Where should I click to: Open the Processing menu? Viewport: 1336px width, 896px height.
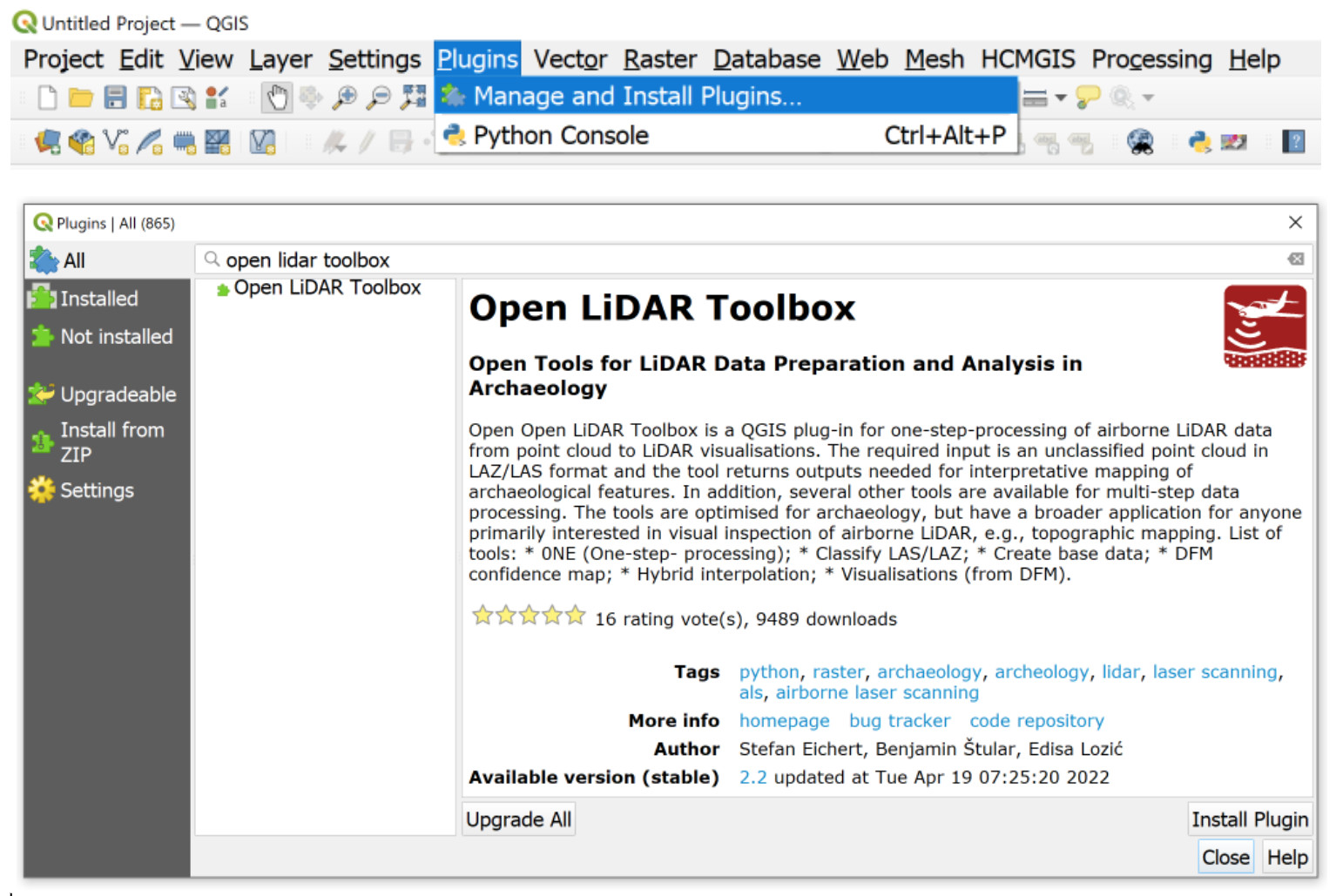pyautogui.click(x=1151, y=59)
